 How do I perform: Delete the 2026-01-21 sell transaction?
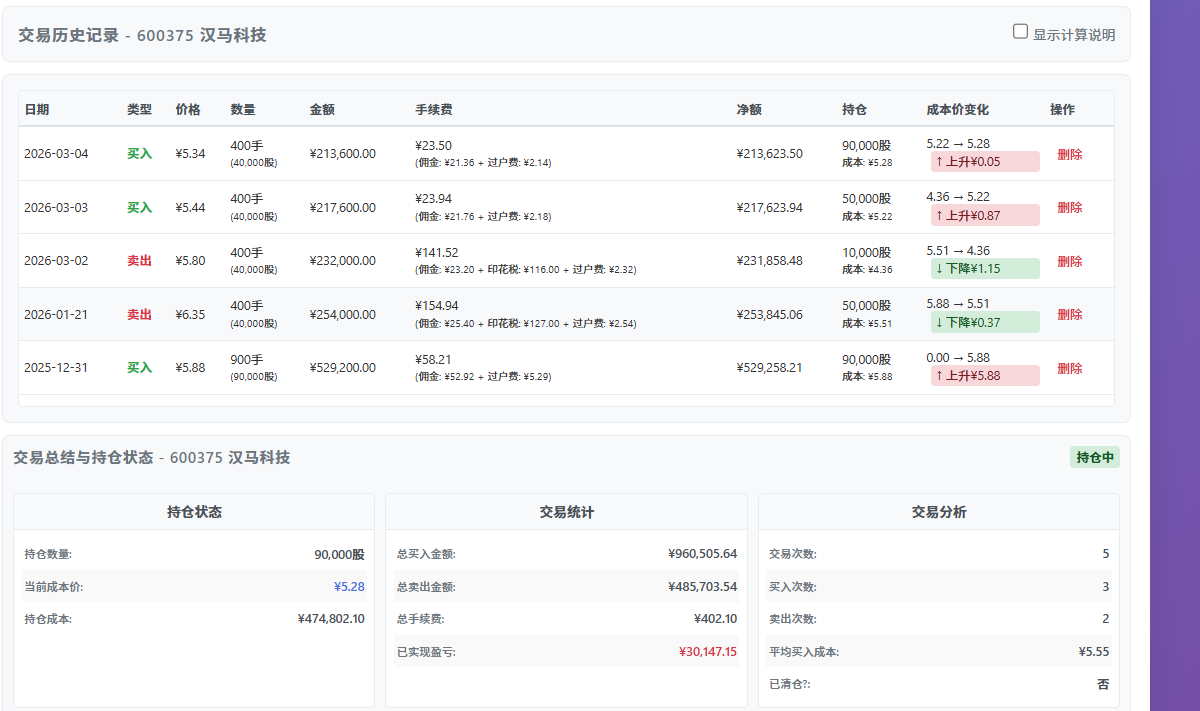click(x=1069, y=314)
